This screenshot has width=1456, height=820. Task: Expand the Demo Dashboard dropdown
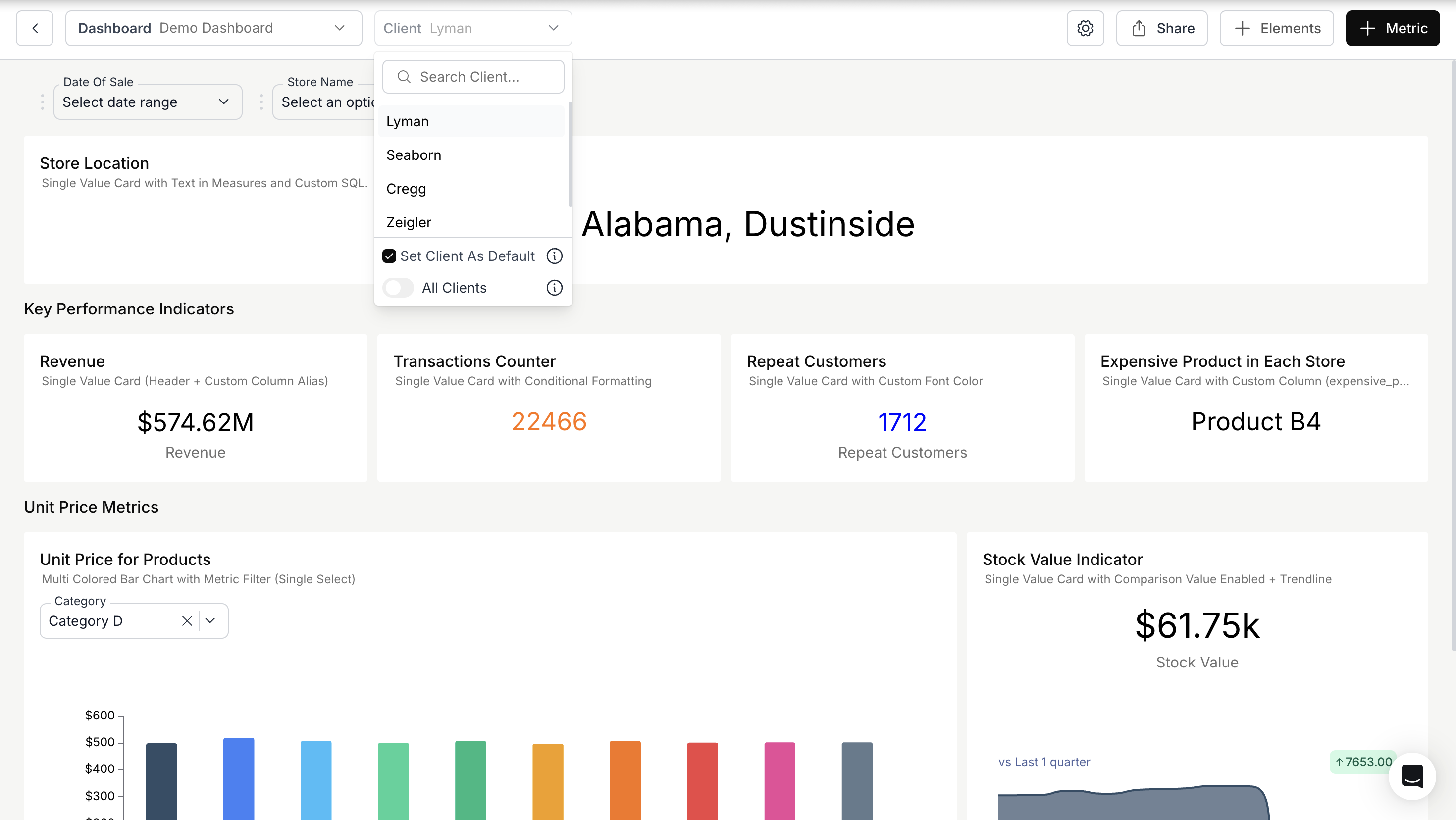tap(213, 28)
